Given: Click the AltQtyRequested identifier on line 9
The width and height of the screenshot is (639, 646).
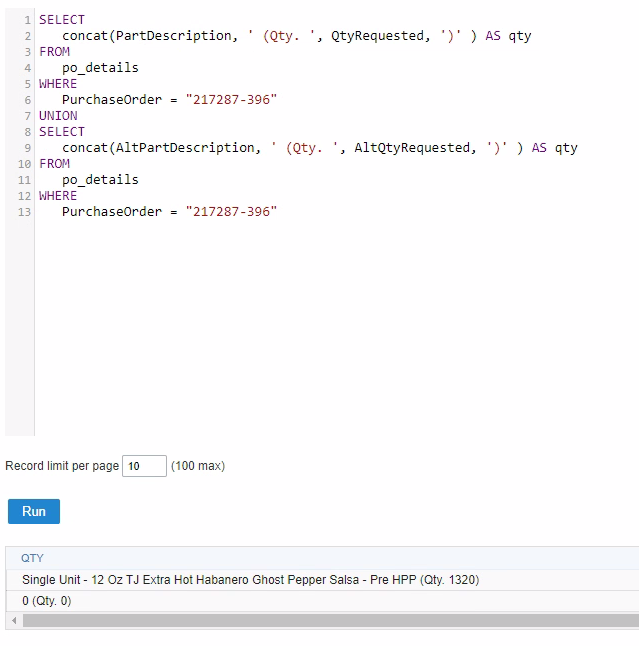Looking at the screenshot, I should tap(412, 148).
